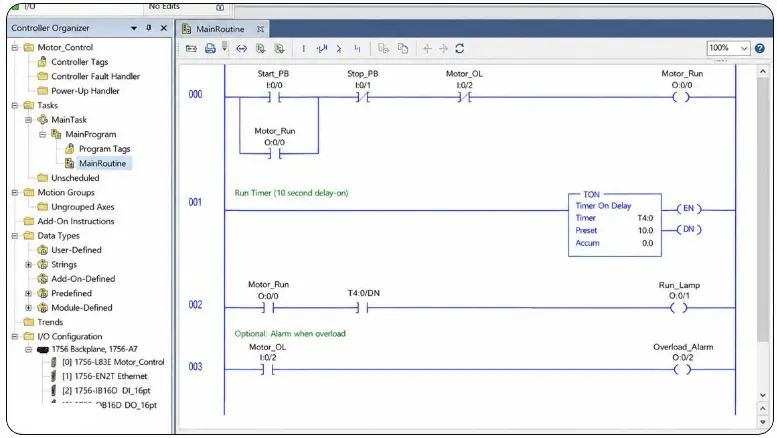Image resolution: width=777 pixels, height=438 pixels.
Task: Click the second grayed verify toolbar icon
Action: tap(279, 49)
